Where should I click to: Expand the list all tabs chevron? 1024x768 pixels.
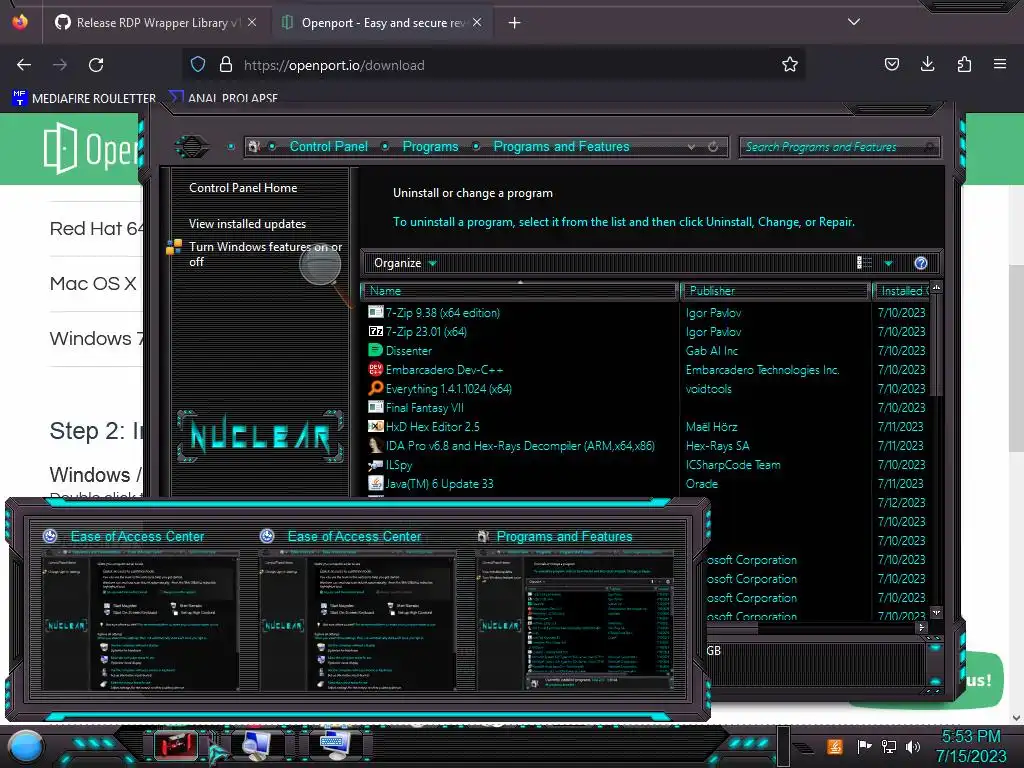[854, 22]
